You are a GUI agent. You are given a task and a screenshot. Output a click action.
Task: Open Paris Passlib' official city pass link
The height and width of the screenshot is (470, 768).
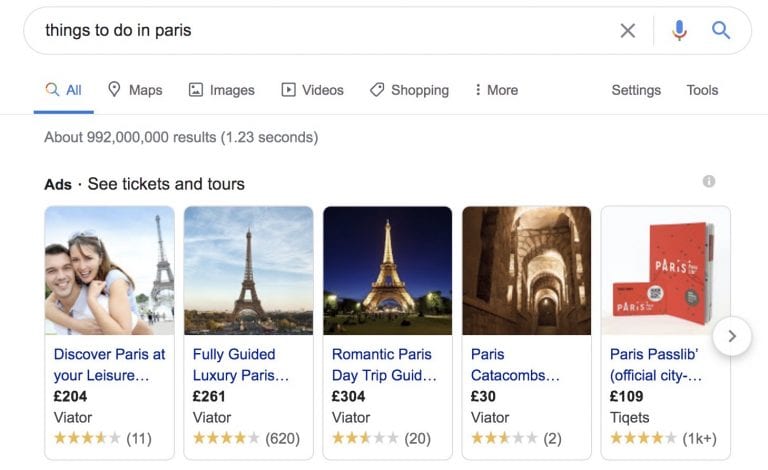click(655, 365)
